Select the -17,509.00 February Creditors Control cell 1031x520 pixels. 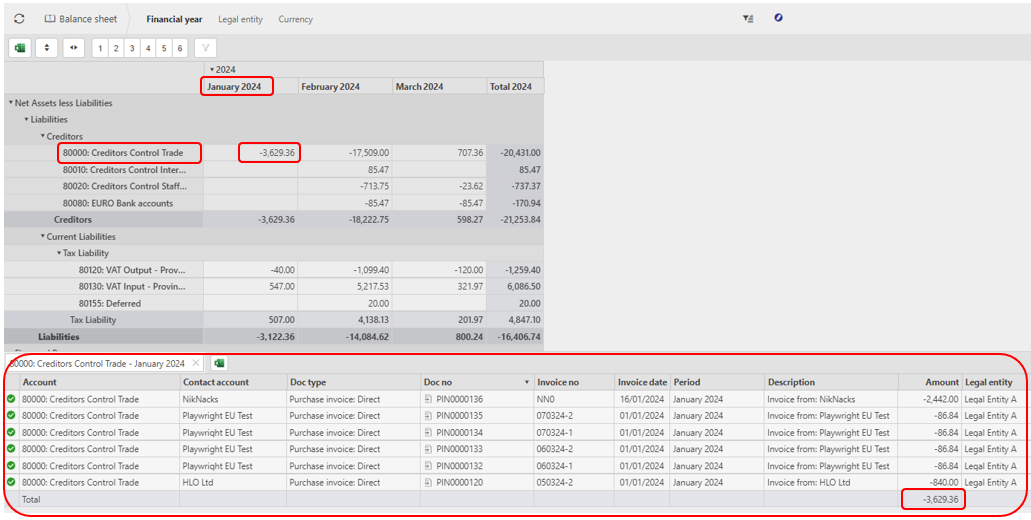[345, 153]
